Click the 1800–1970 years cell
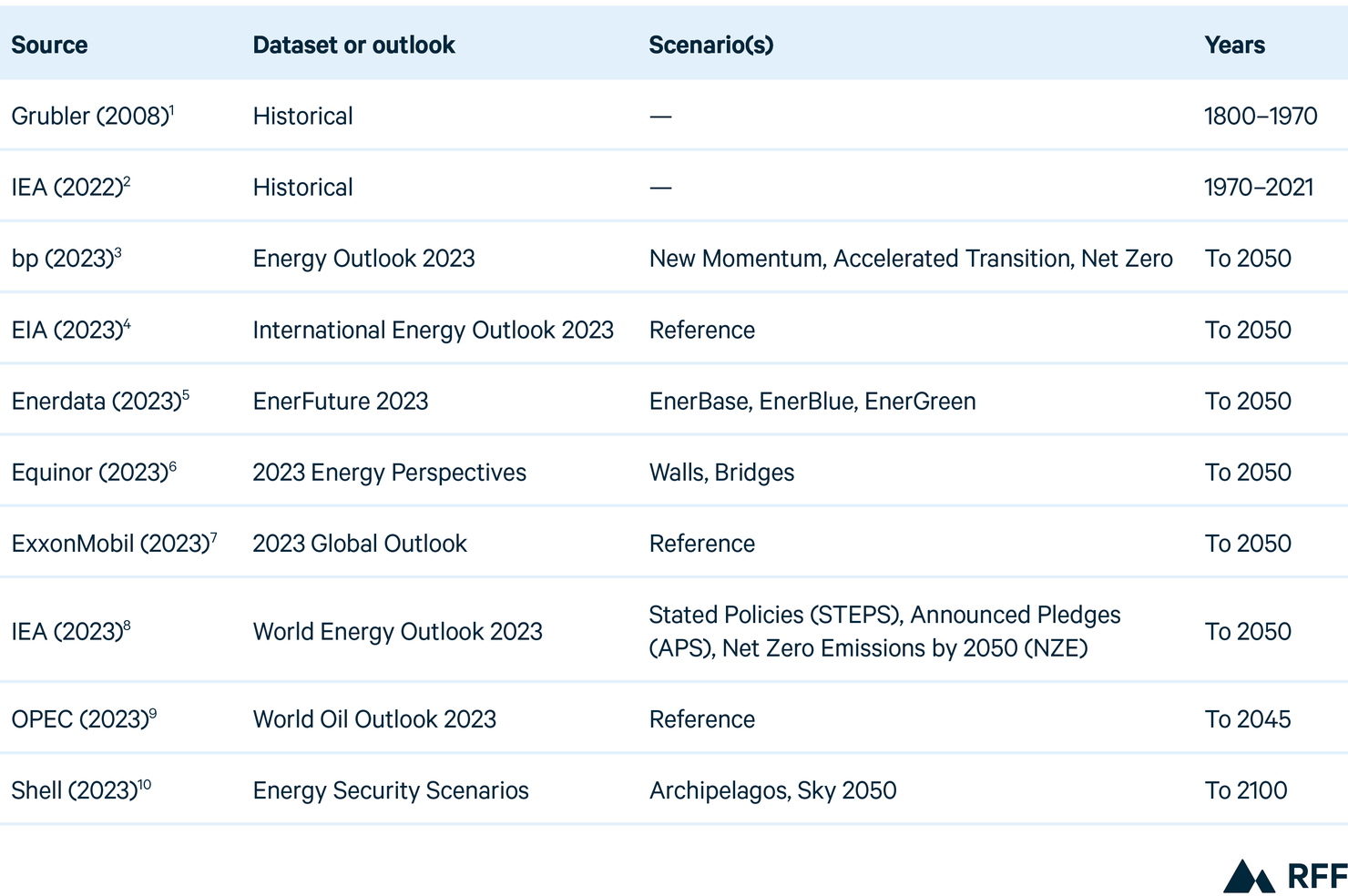The height and width of the screenshot is (896, 1348). [x=1261, y=116]
